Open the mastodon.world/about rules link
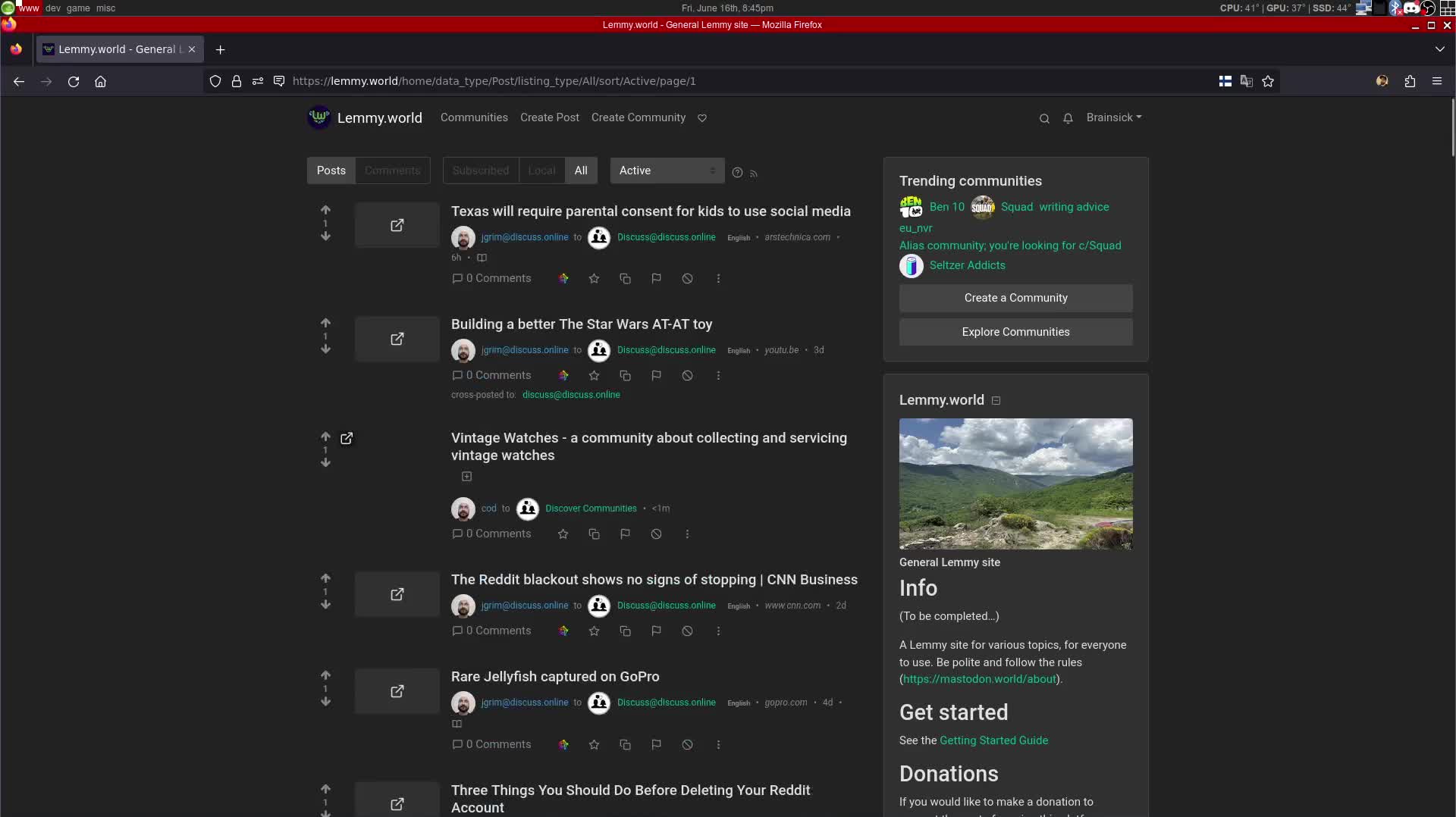Viewport: 1456px width, 817px height. click(x=980, y=679)
